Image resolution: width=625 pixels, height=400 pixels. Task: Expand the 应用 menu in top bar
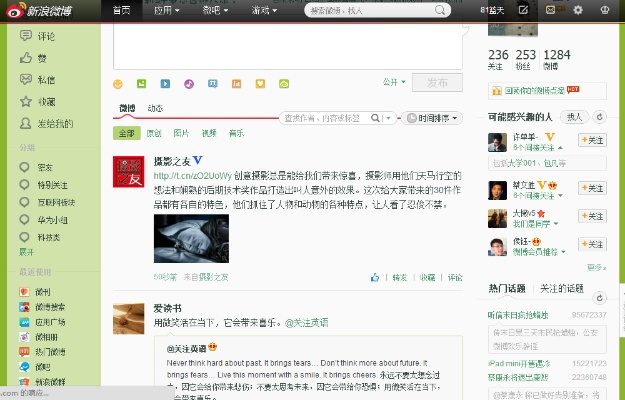pyautogui.click(x=167, y=10)
